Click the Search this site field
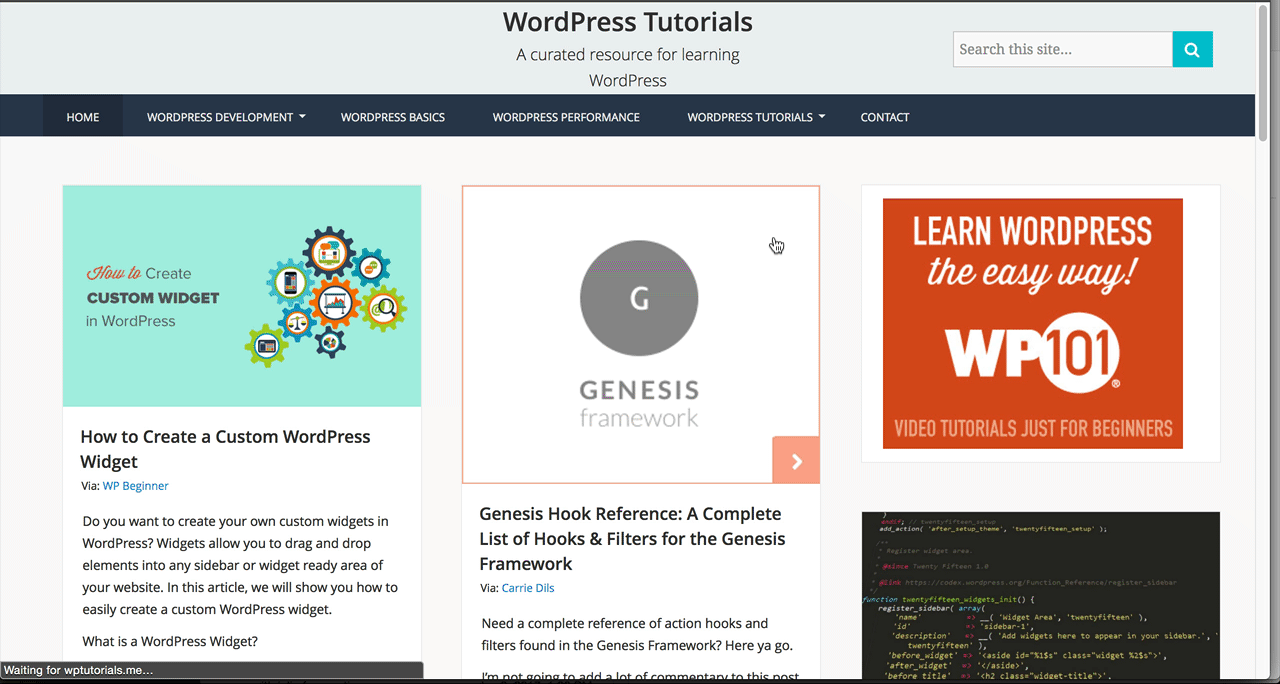1280x684 pixels. coord(1063,49)
